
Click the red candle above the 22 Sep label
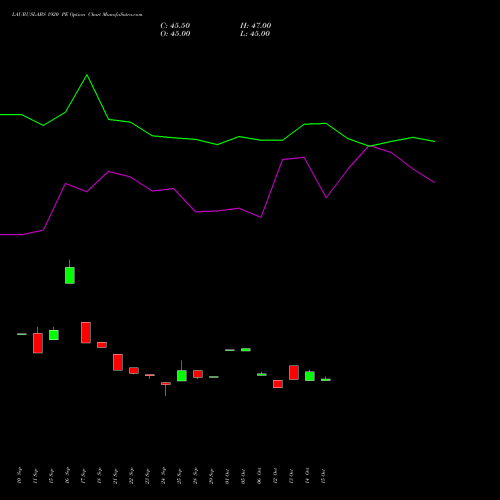[134, 370]
